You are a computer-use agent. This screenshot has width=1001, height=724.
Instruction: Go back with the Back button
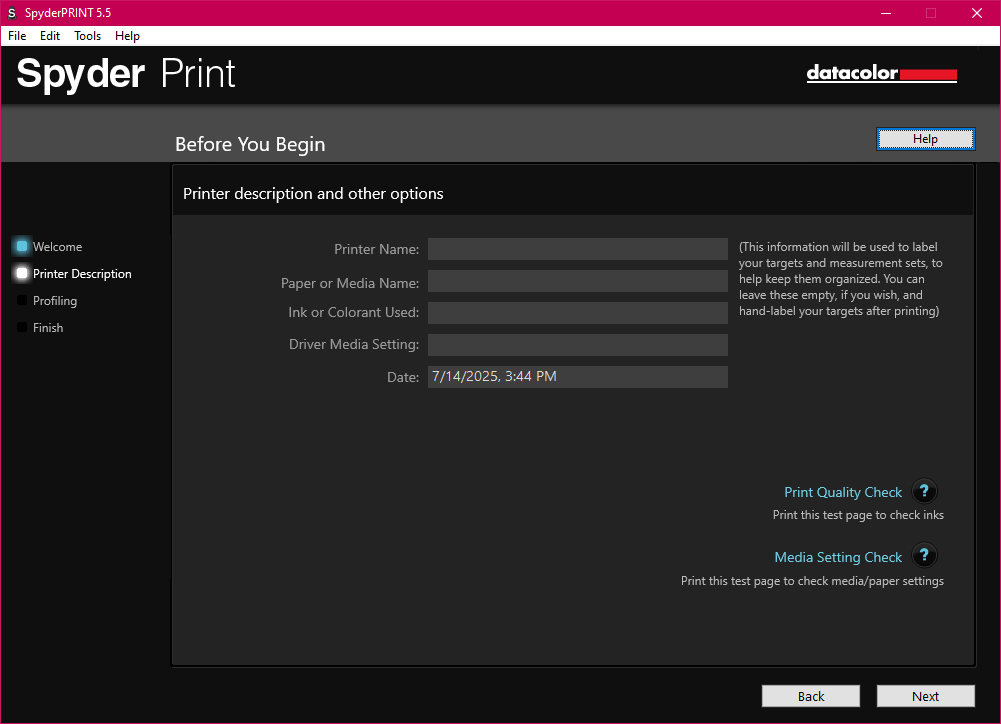(811, 696)
